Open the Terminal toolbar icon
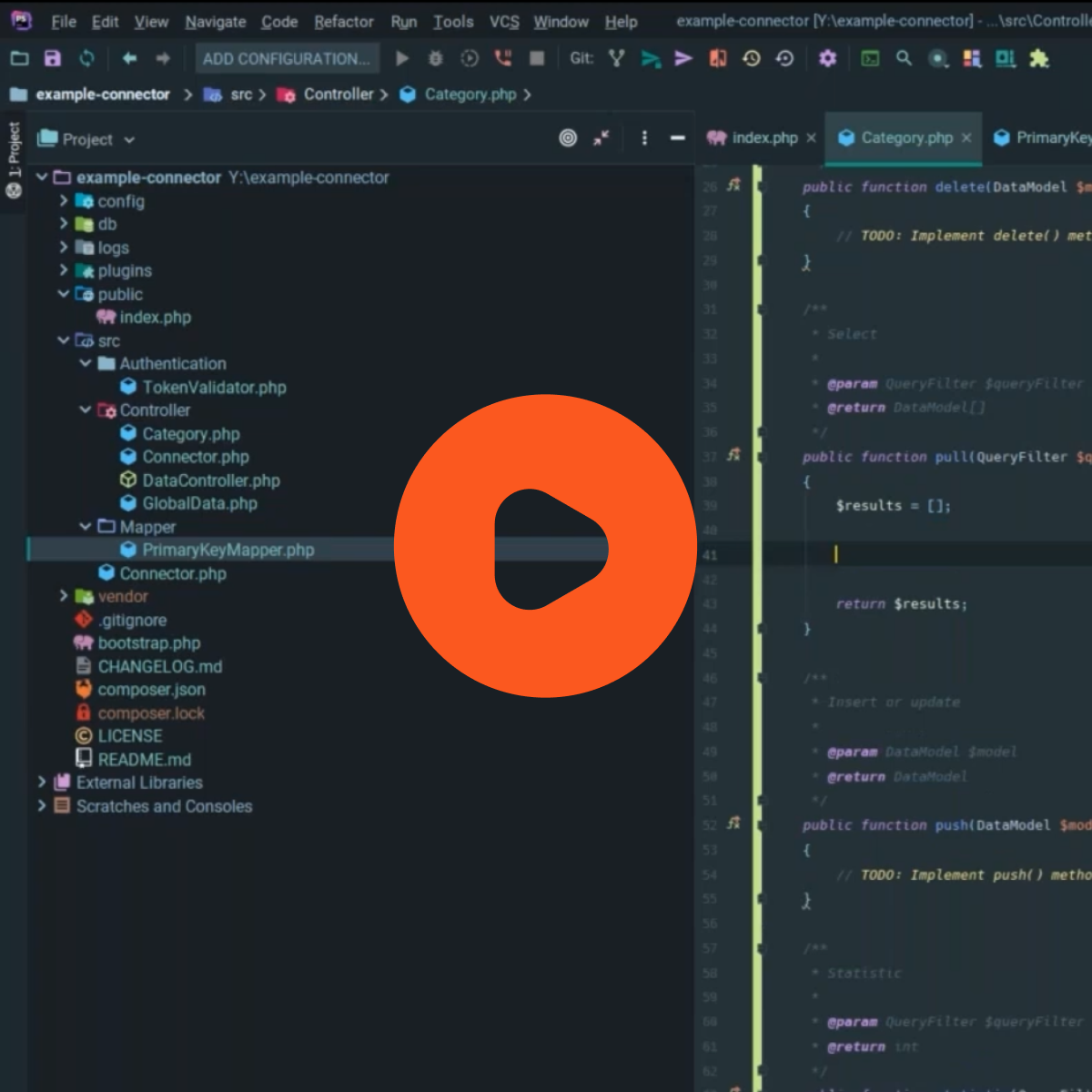Screen dimensions: 1092x1092 [871, 58]
